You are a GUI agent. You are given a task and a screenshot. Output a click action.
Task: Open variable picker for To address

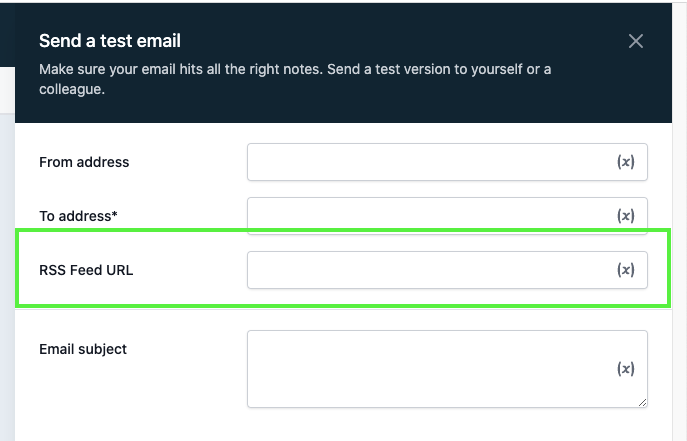[625, 216]
